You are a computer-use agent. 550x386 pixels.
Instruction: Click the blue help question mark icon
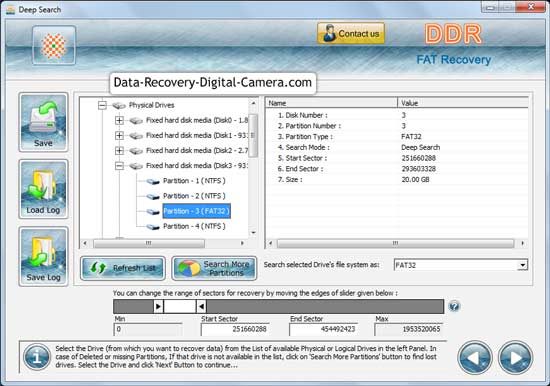[x=454, y=306]
